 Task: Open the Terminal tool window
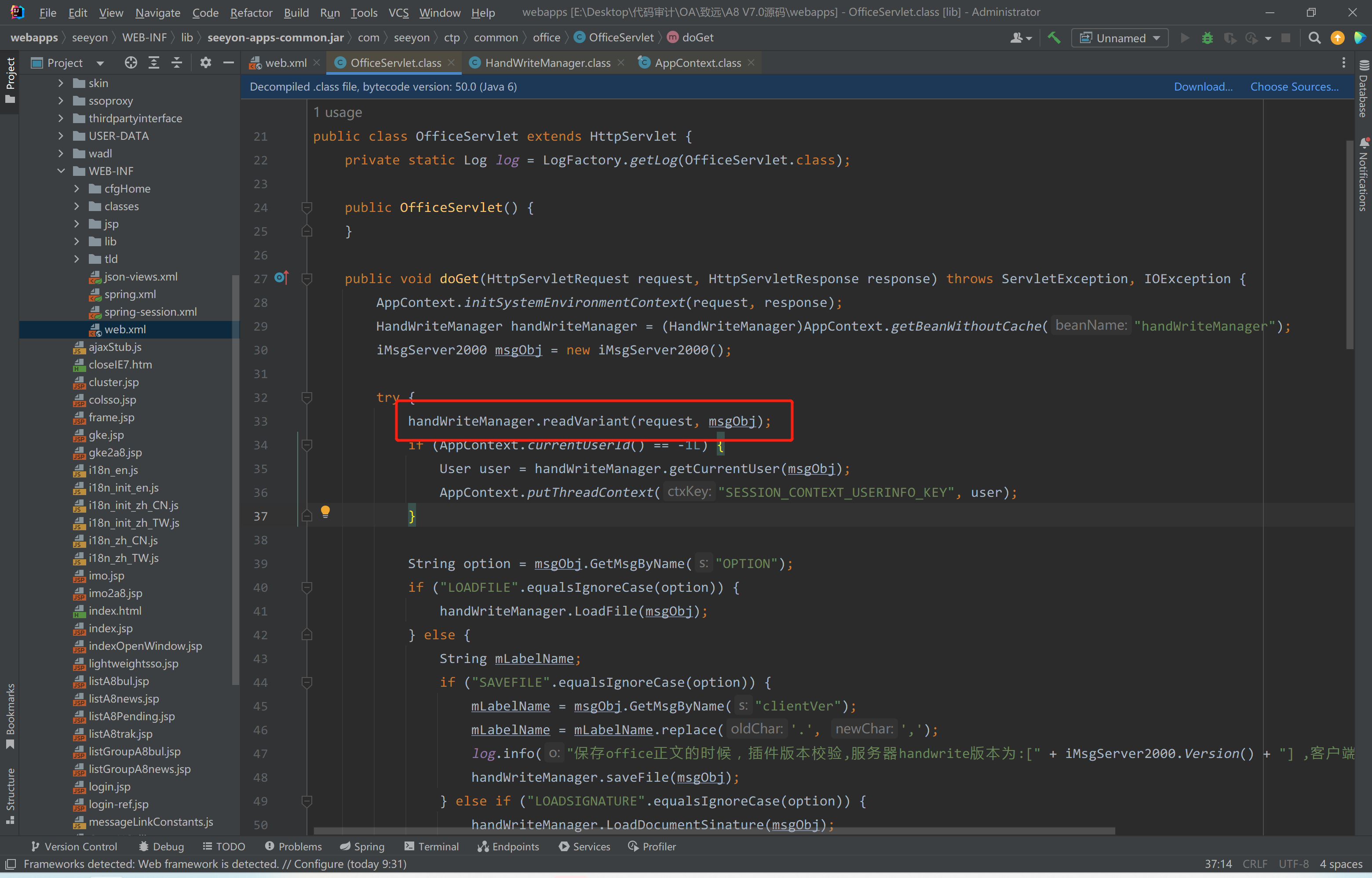(431, 847)
